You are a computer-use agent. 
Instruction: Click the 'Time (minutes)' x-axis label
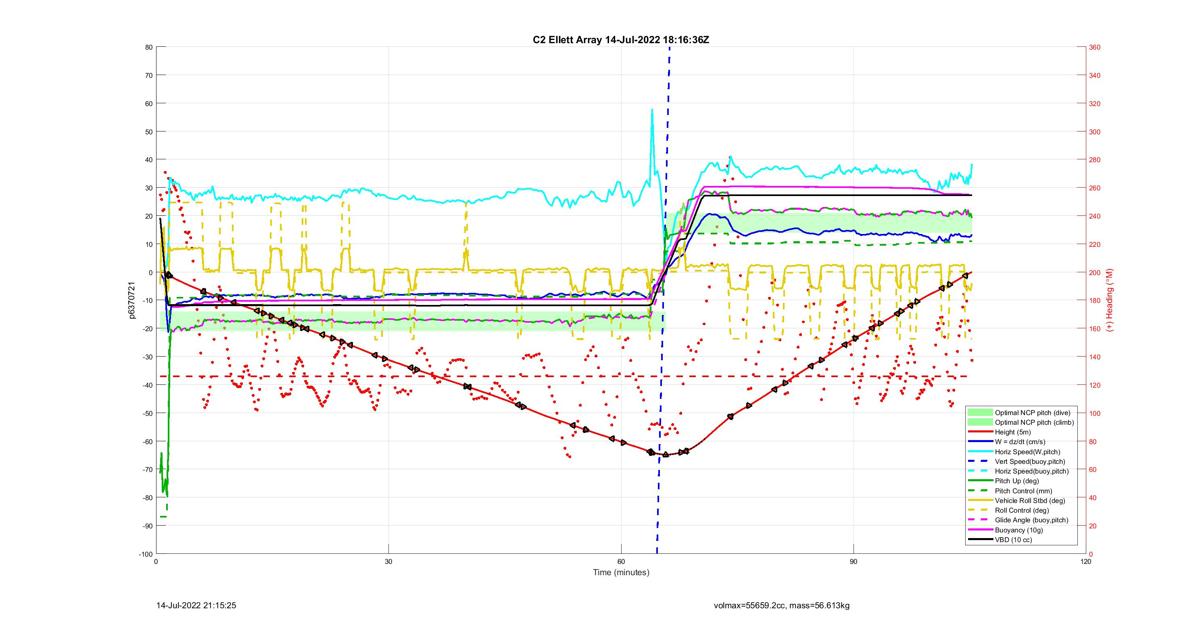pos(621,573)
